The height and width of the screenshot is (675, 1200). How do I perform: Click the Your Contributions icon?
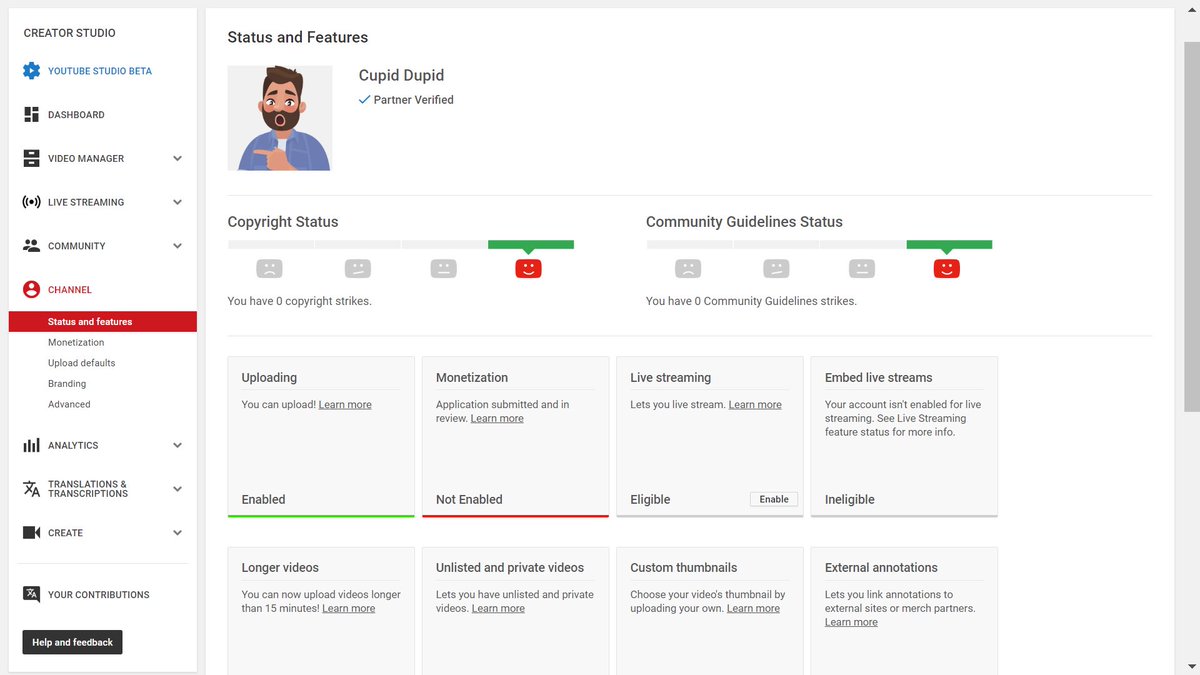pyautogui.click(x=31, y=594)
